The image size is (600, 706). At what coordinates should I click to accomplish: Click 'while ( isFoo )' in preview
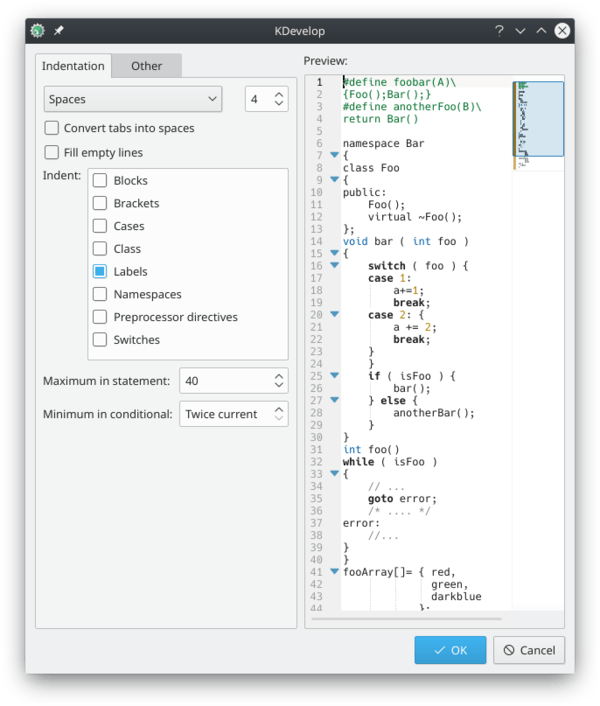(x=390, y=462)
